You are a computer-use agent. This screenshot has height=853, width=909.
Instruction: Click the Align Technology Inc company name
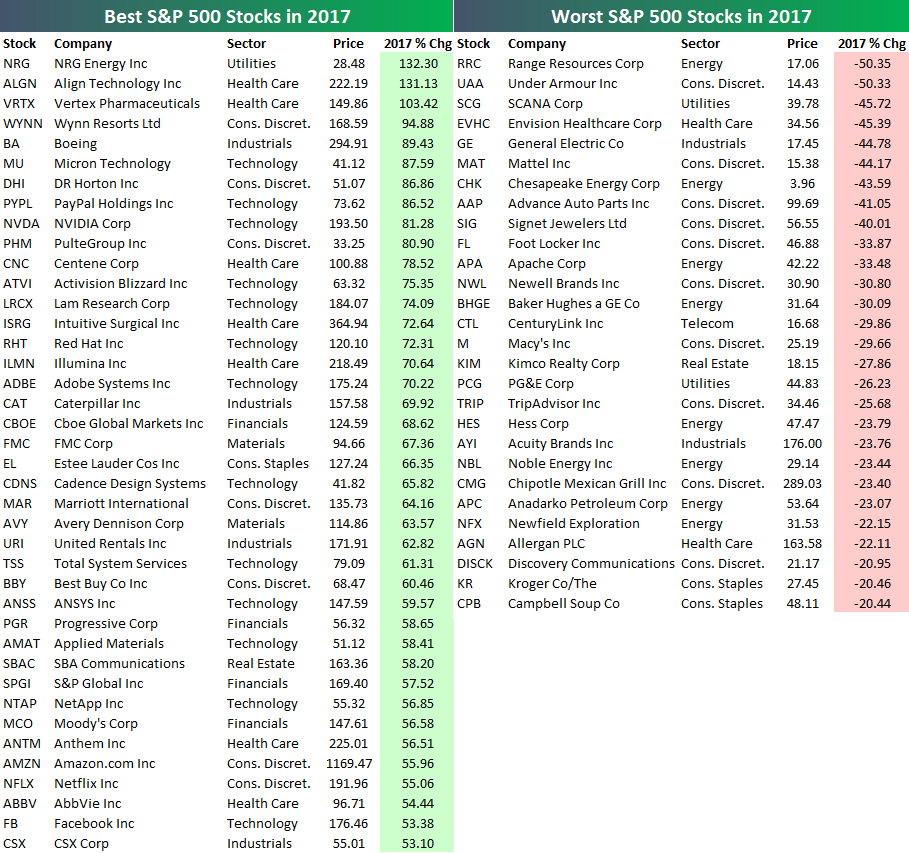pos(117,84)
